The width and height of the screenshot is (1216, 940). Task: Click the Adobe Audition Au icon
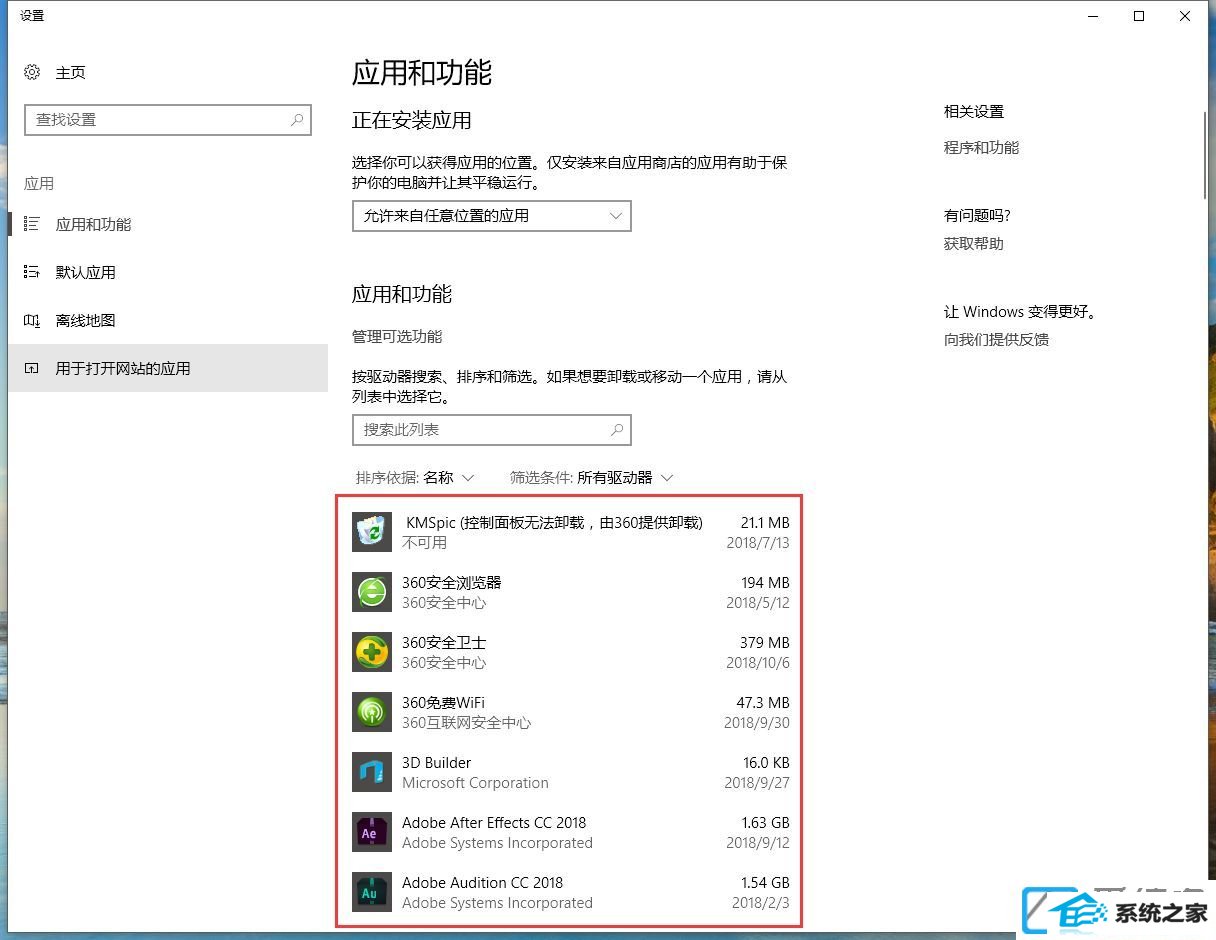click(x=372, y=892)
